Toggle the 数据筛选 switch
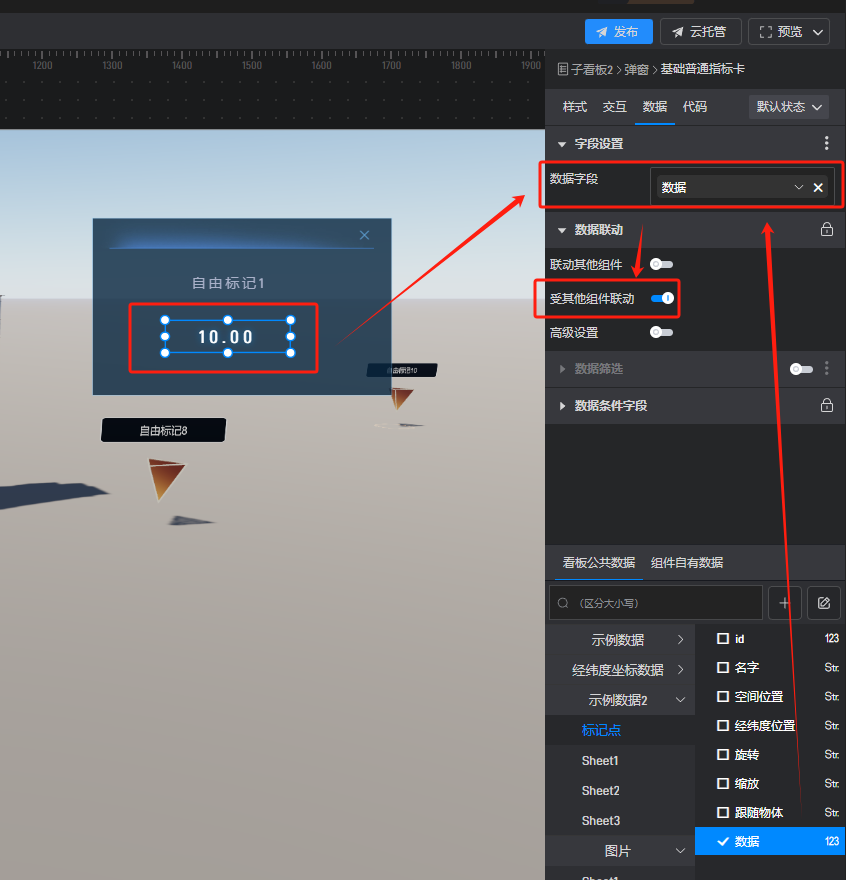Viewport: 846px width, 880px height. 801,369
